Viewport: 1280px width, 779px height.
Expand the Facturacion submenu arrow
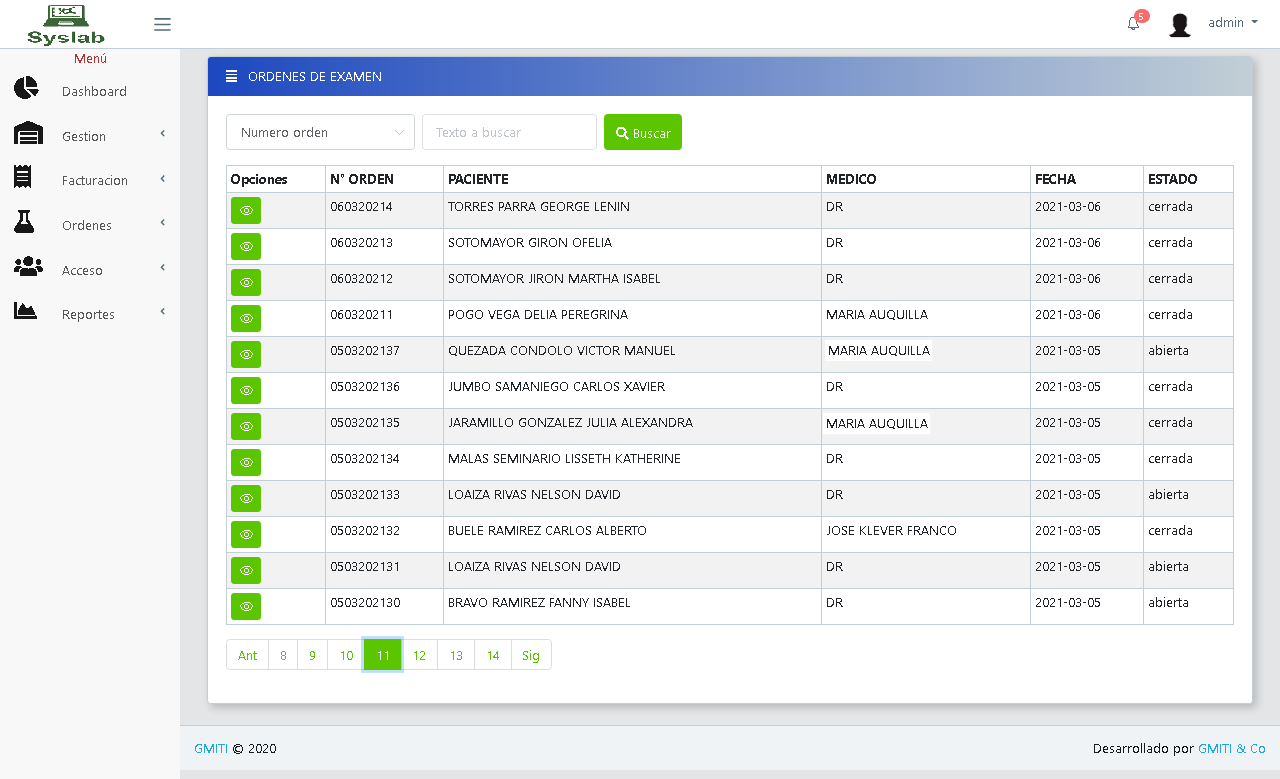[x=162, y=179]
